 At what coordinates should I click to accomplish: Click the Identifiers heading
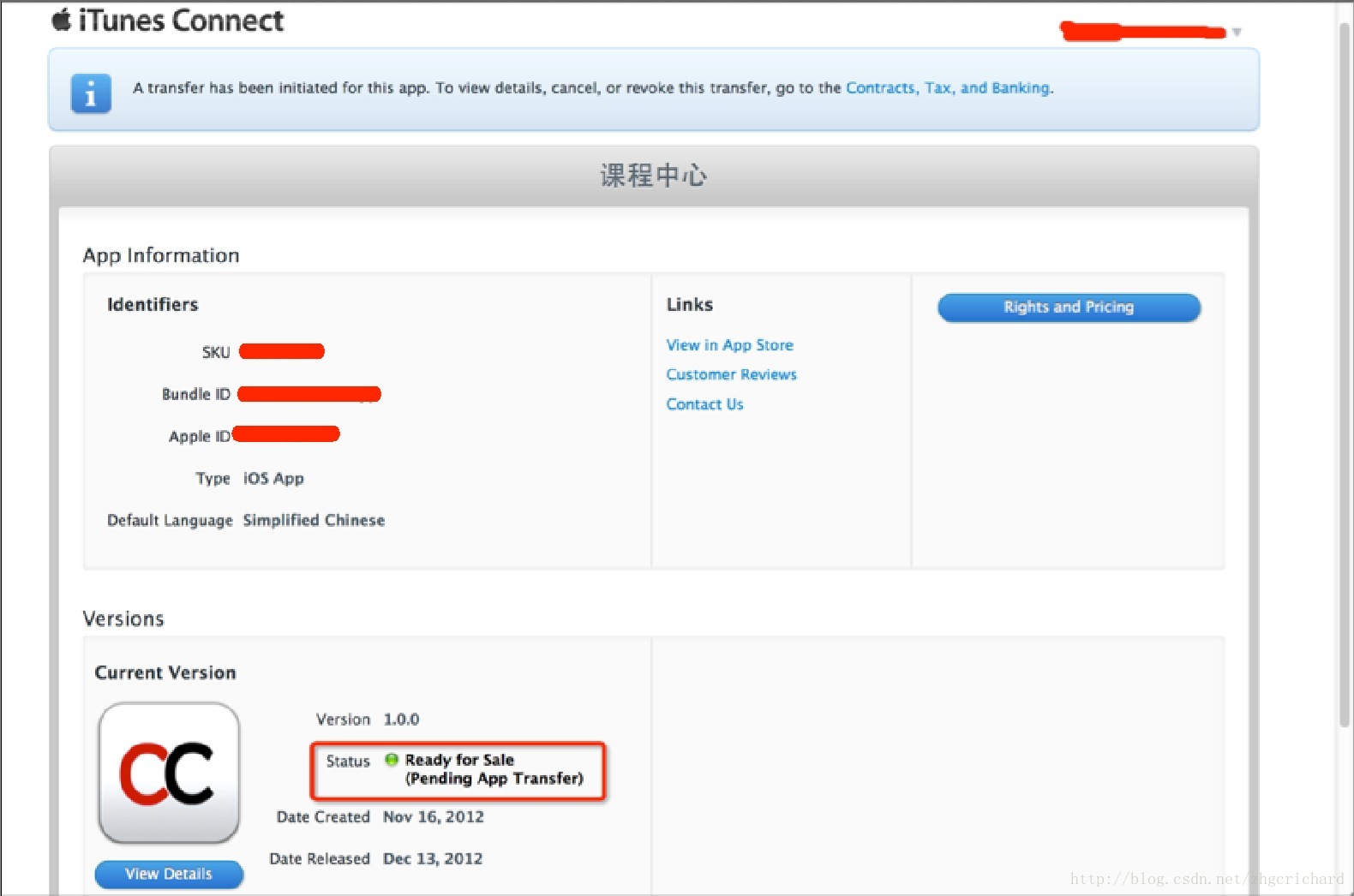(x=153, y=304)
